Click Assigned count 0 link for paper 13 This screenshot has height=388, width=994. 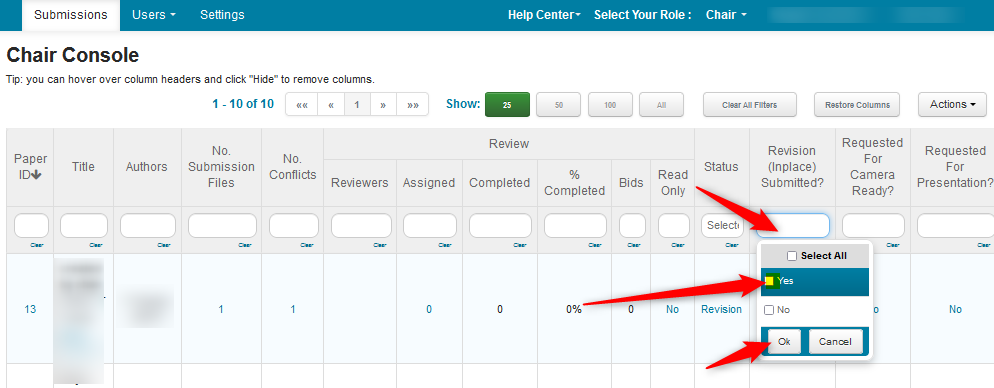pyautogui.click(x=429, y=309)
